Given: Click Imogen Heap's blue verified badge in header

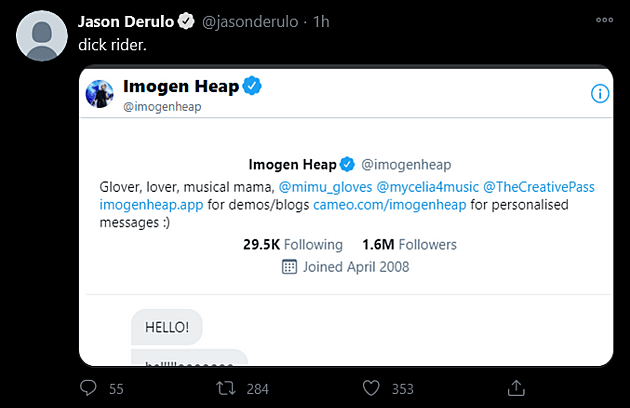Looking at the screenshot, I should pos(252,86).
